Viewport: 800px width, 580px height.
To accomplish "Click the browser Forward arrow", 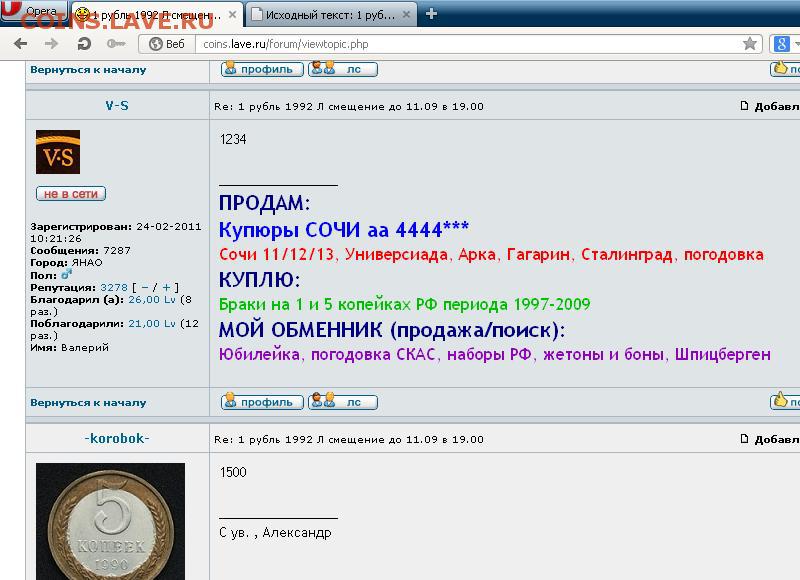I will [x=49, y=44].
